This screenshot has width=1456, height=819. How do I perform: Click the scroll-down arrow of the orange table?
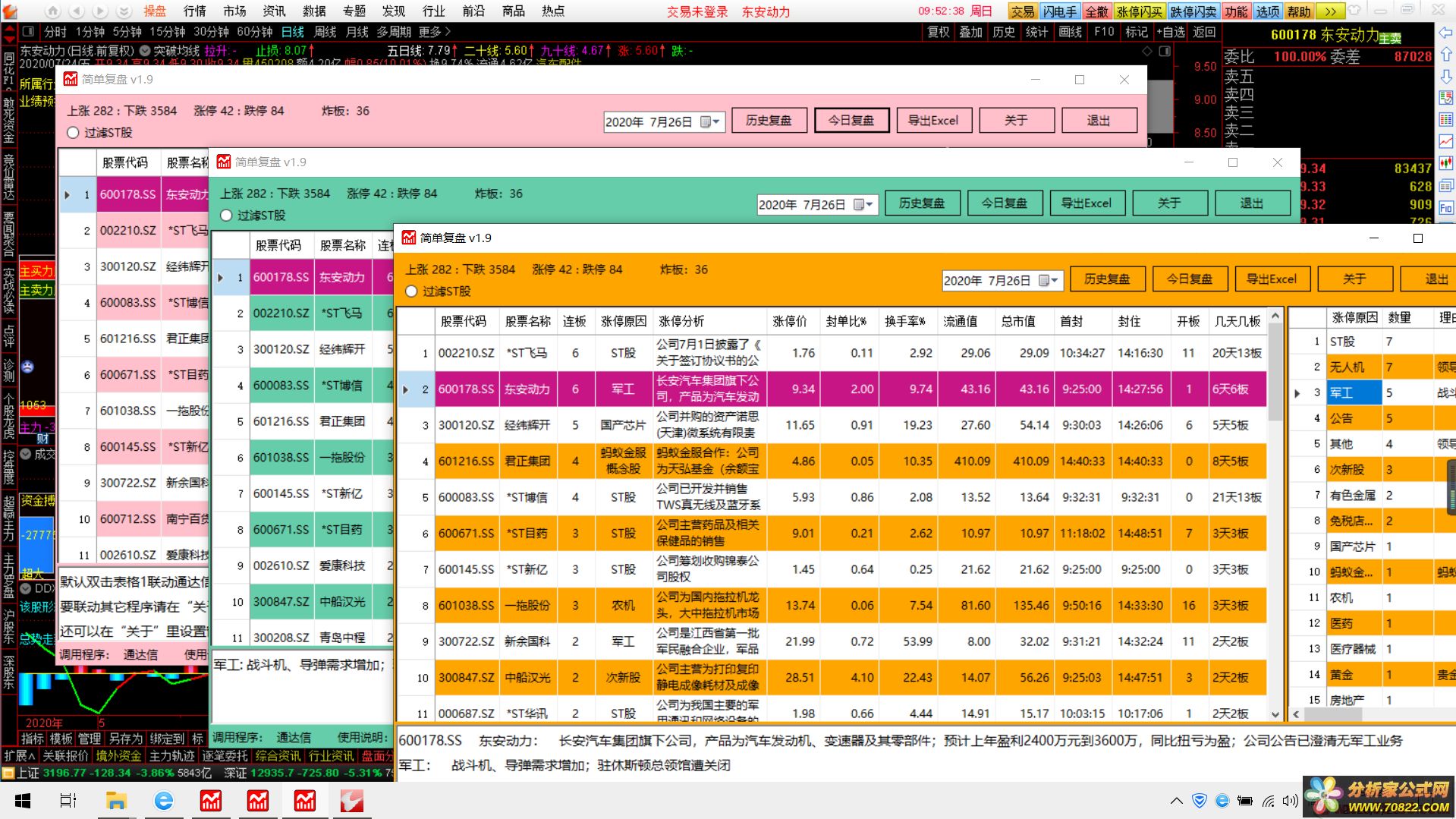1275,714
